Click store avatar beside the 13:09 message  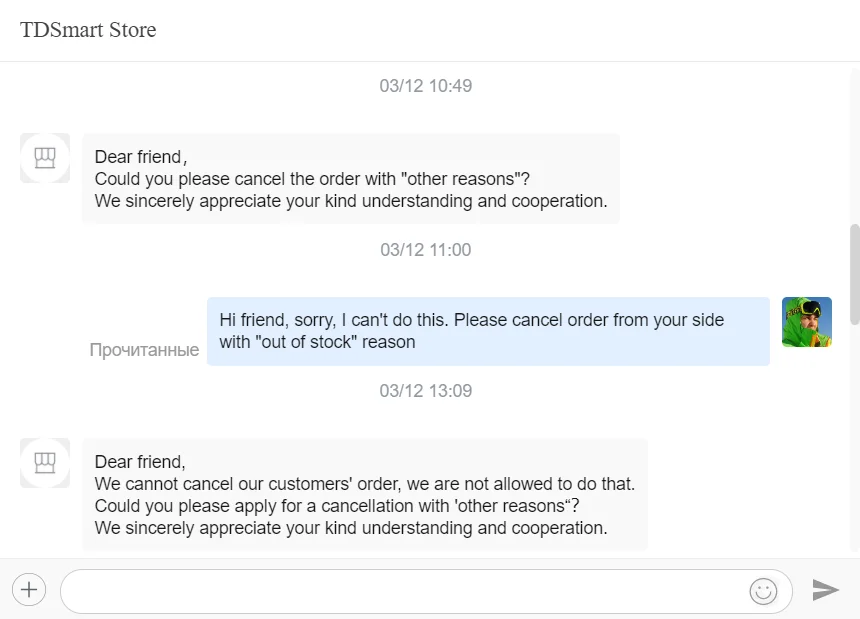coord(45,463)
